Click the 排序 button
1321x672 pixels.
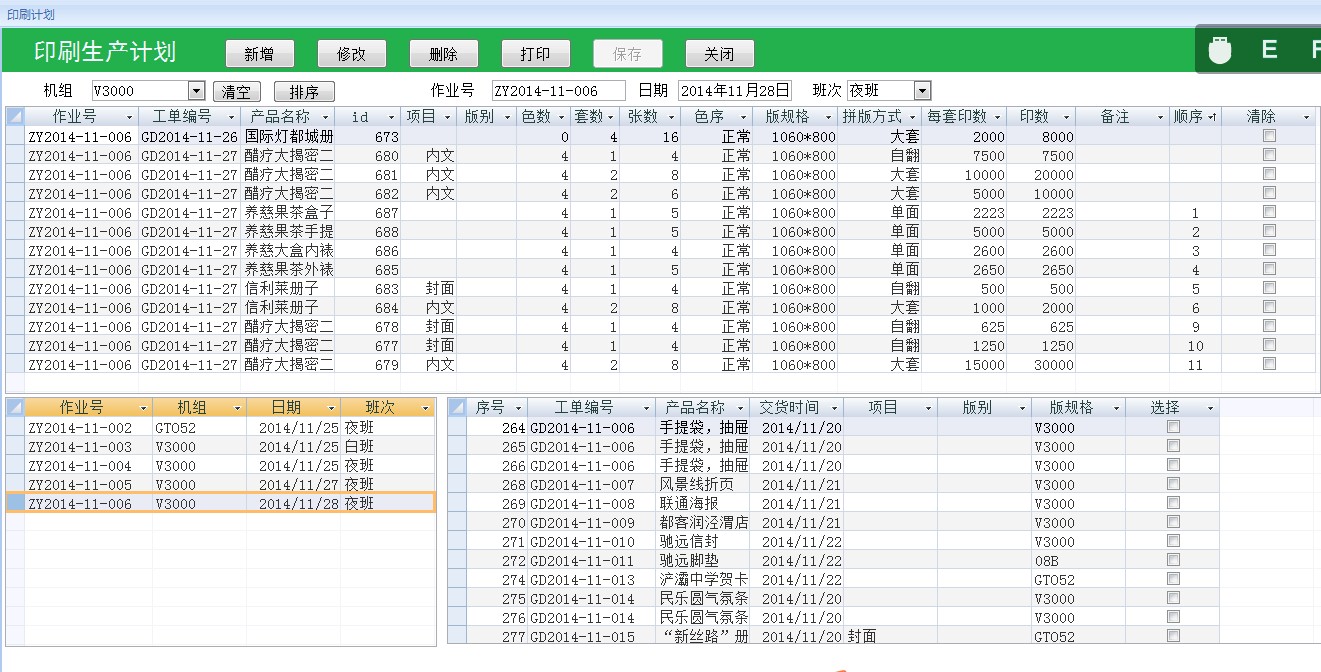[304, 92]
